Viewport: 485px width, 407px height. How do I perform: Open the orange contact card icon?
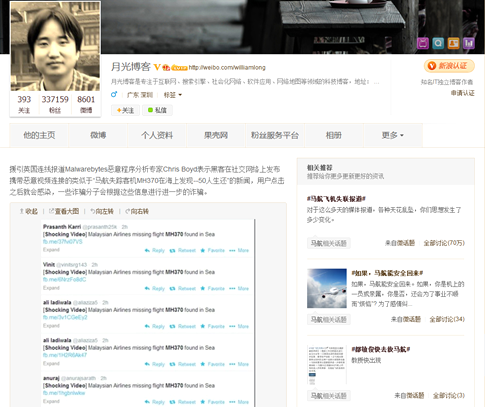(x=453, y=43)
